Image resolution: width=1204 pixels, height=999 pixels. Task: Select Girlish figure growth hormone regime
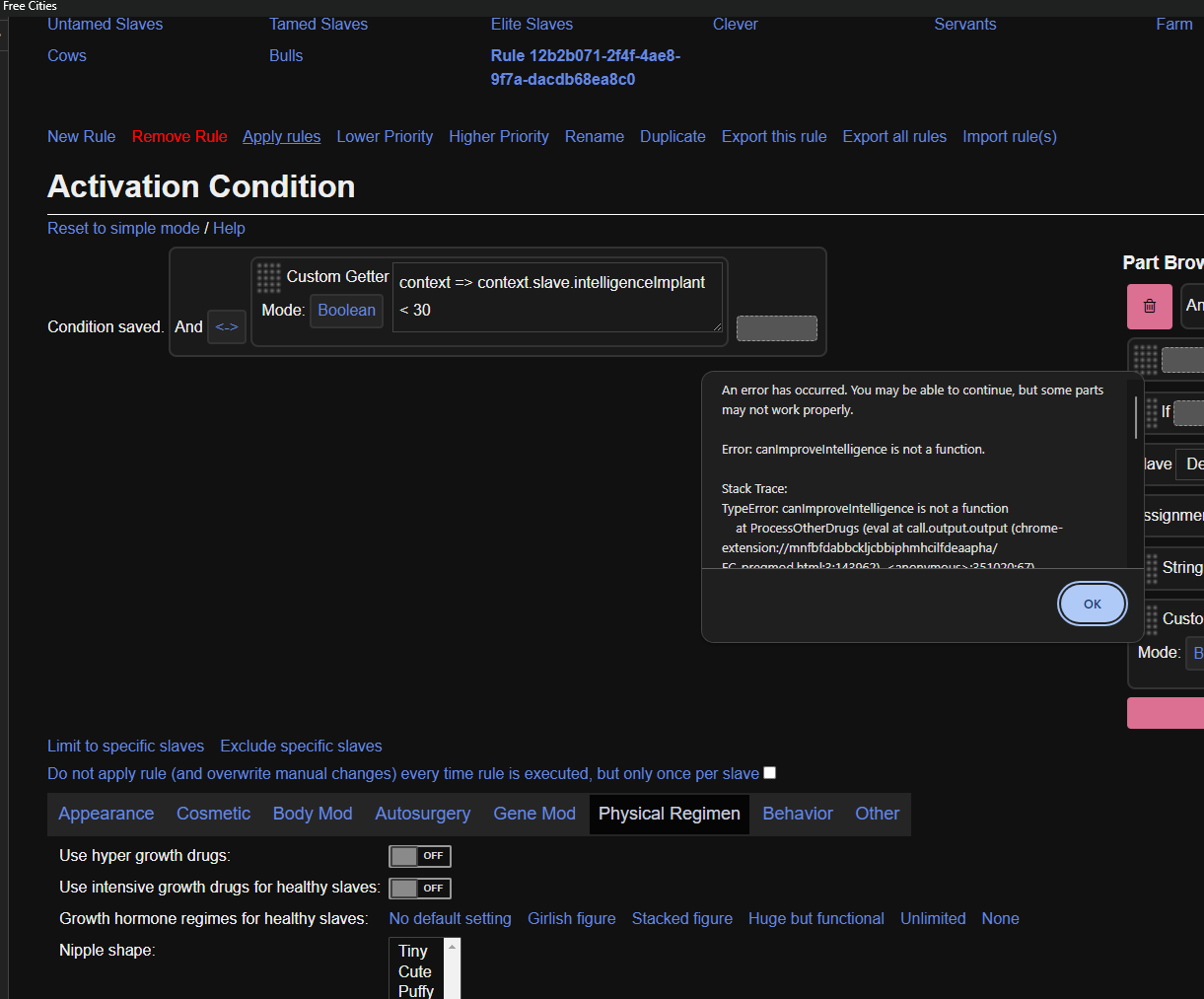click(x=571, y=919)
